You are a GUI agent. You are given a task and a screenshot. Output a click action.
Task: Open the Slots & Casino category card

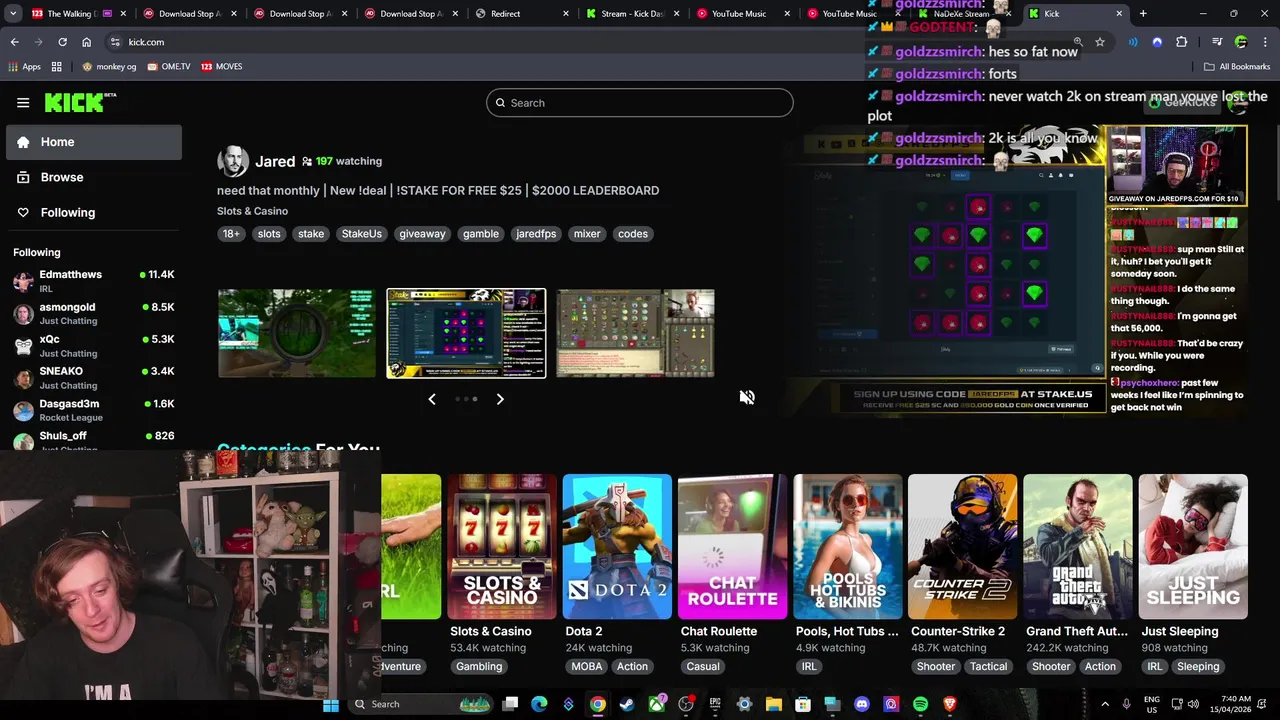(x=502, y=547)
